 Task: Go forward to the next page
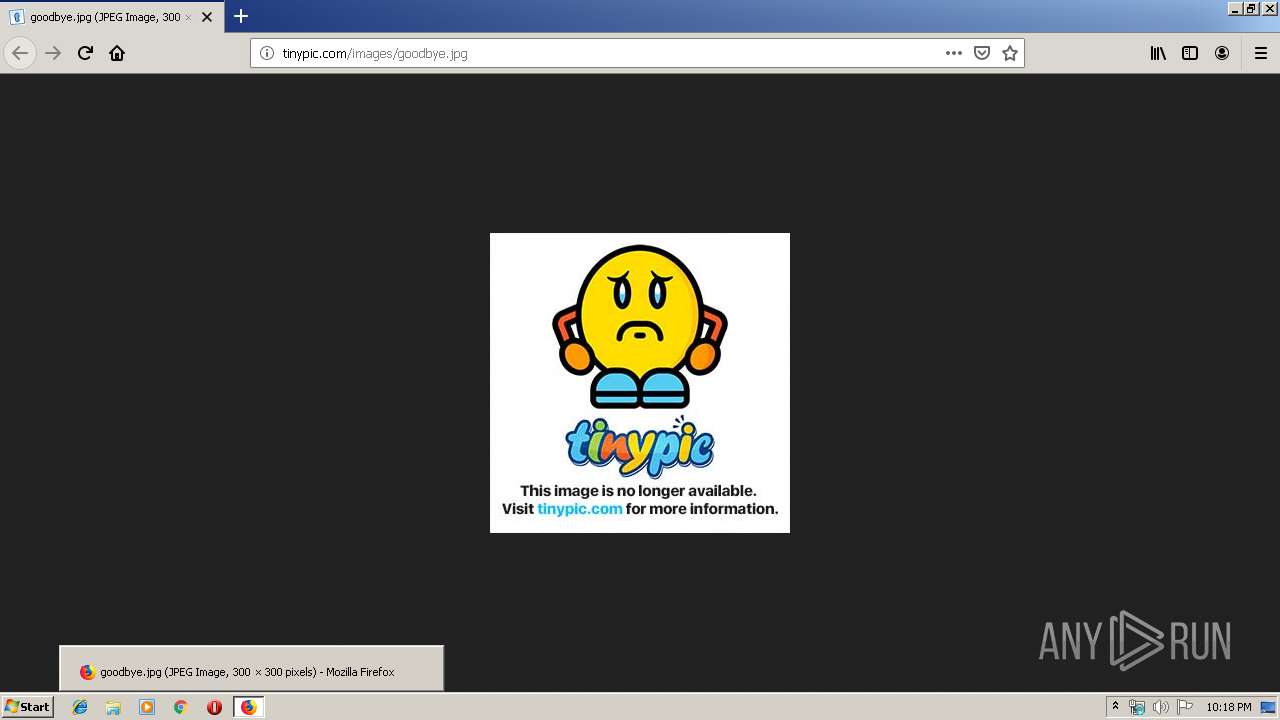53,53
